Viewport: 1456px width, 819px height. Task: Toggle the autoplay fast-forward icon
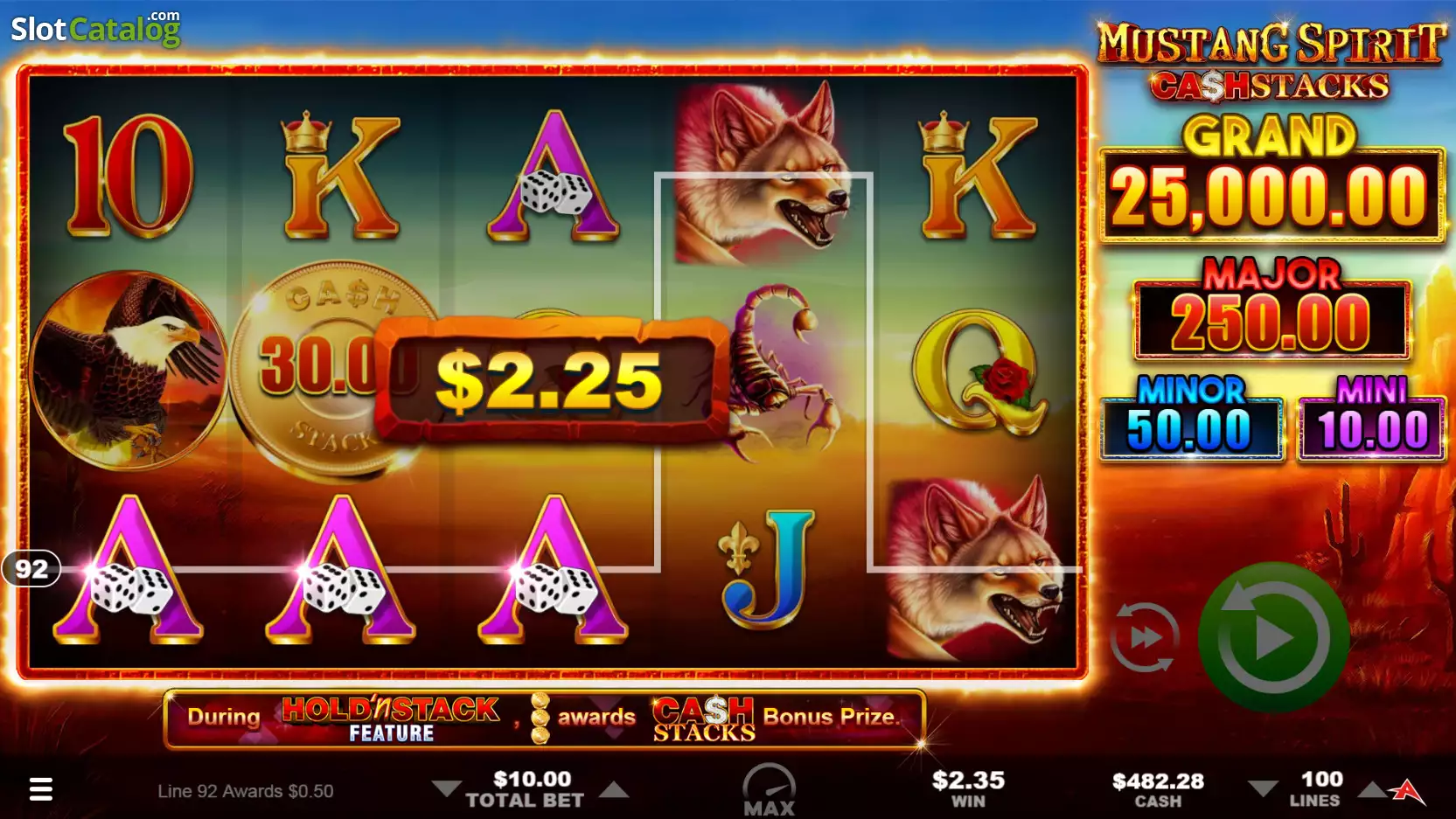point(1144,637)
